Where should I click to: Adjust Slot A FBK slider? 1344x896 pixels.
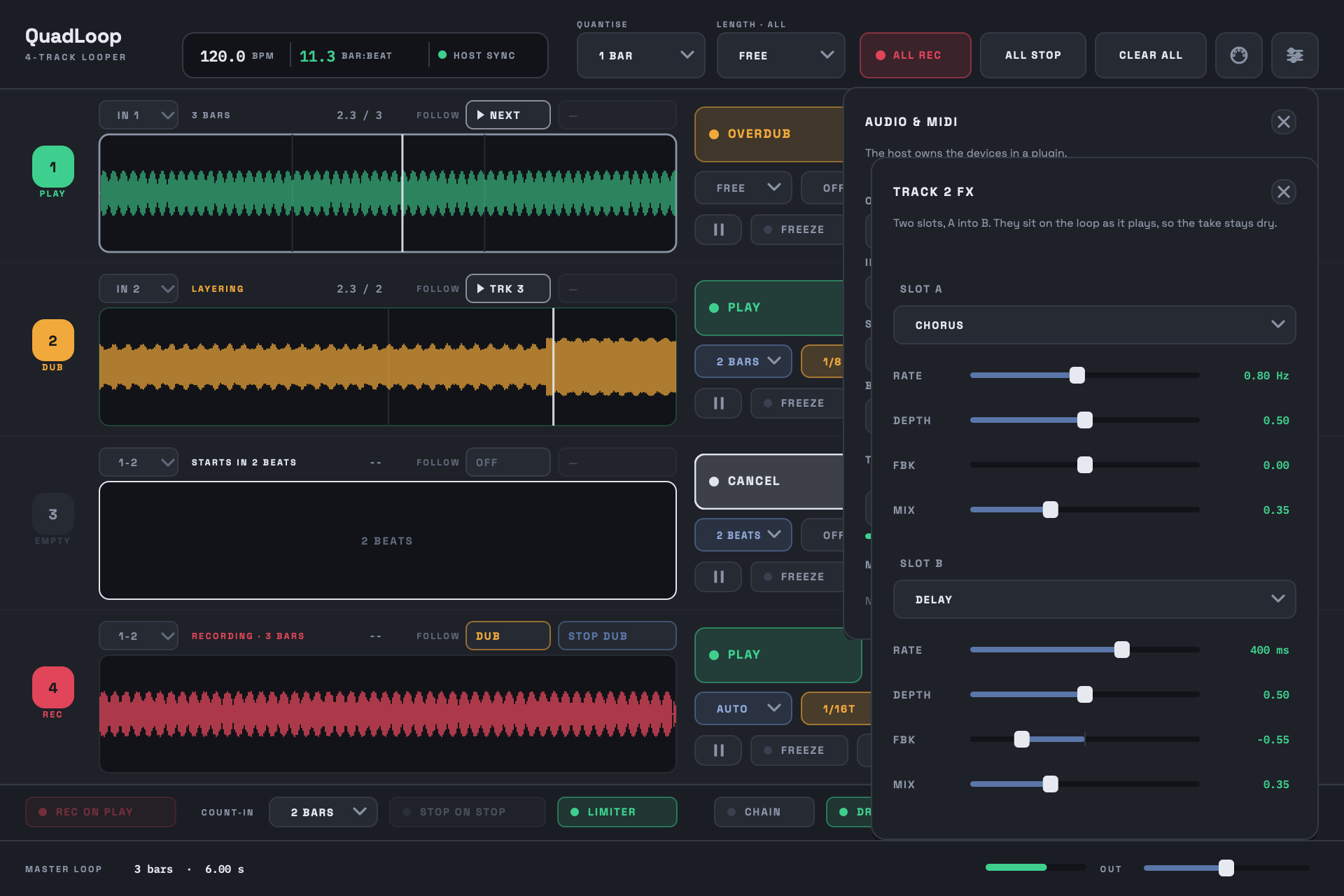[1084, 465]
